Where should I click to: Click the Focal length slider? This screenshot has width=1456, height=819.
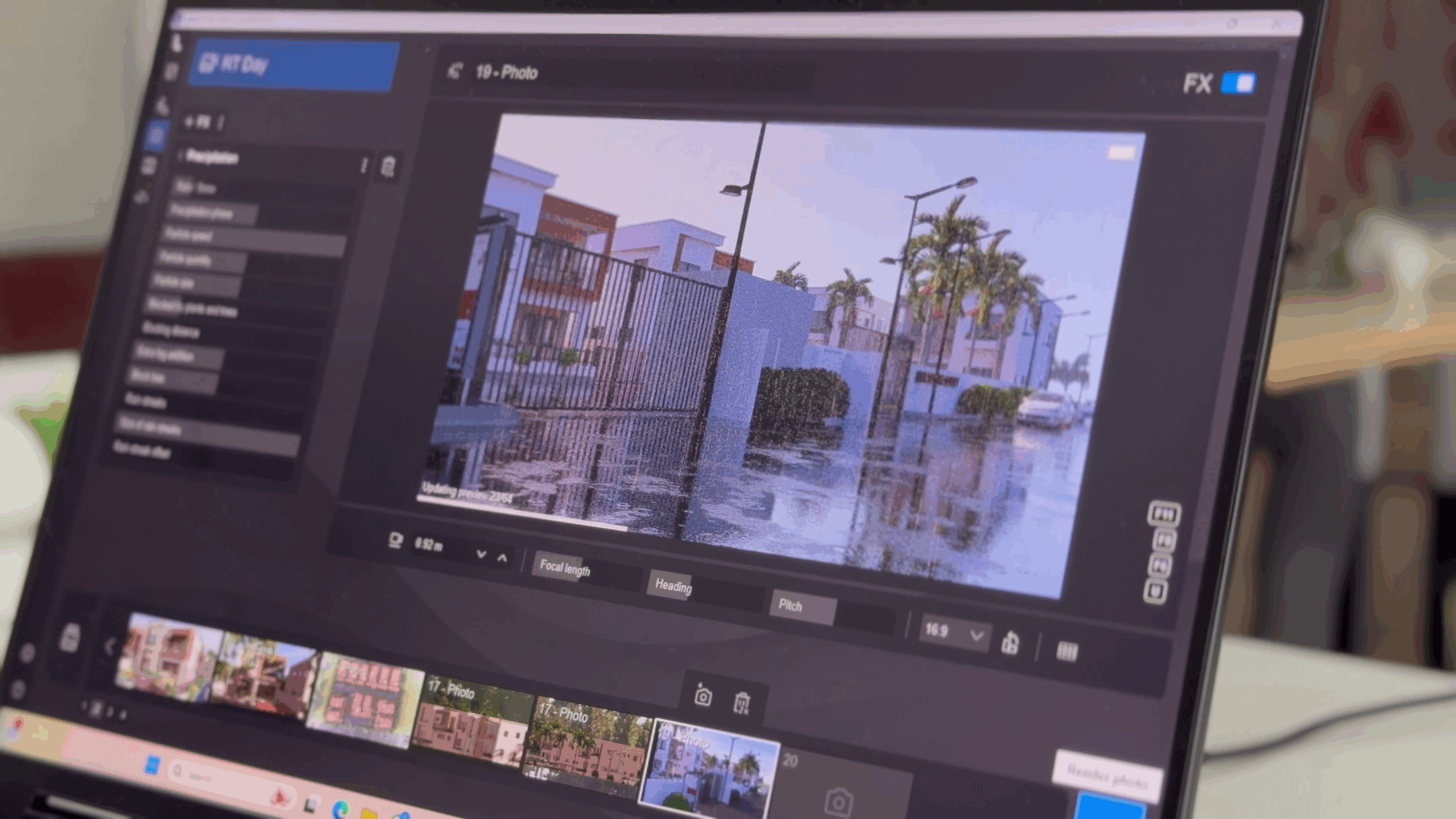586,569
